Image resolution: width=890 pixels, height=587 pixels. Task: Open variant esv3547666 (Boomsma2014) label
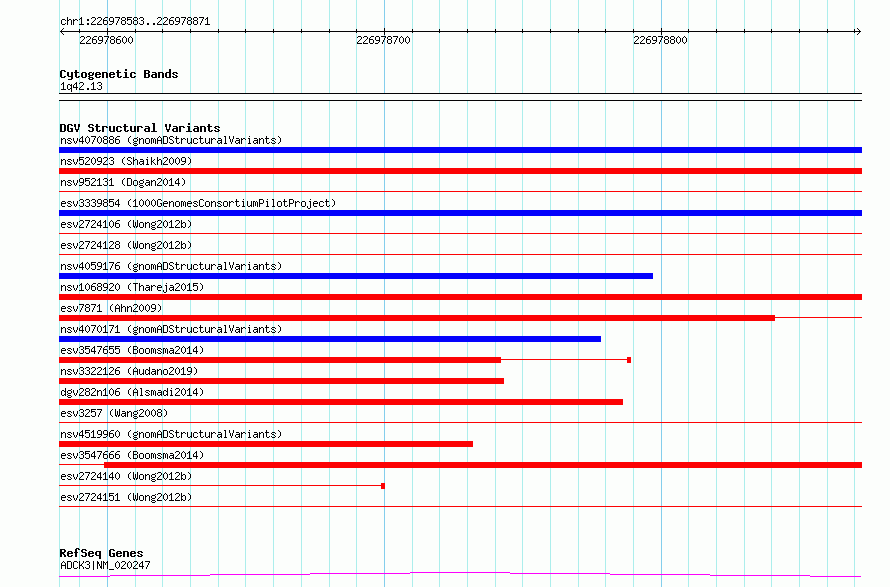pos(132,455)
